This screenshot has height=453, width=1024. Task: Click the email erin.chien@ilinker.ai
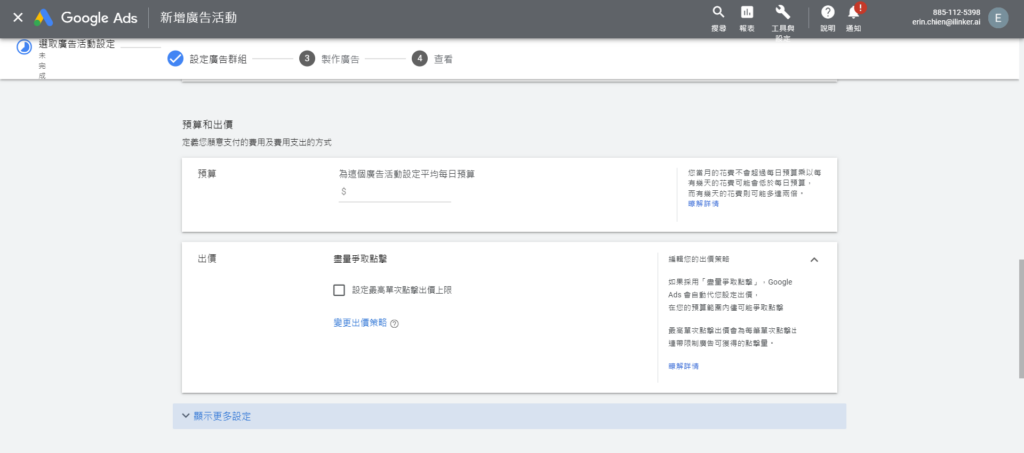[x=946, y=22]
